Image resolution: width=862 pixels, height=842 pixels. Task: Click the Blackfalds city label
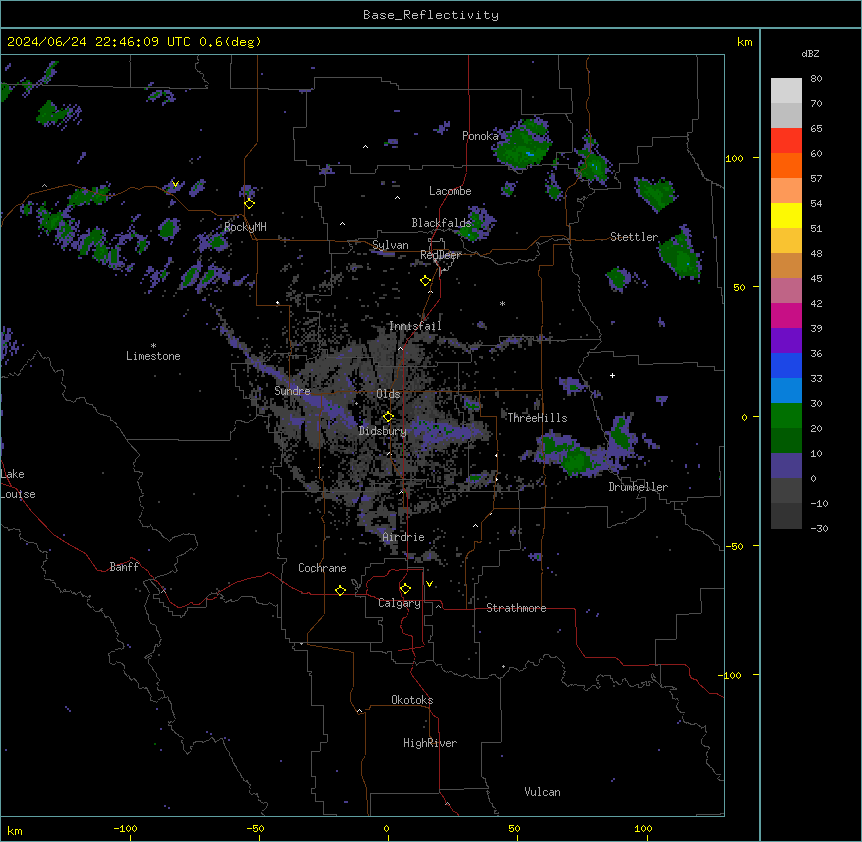click(x=441, y=223)
